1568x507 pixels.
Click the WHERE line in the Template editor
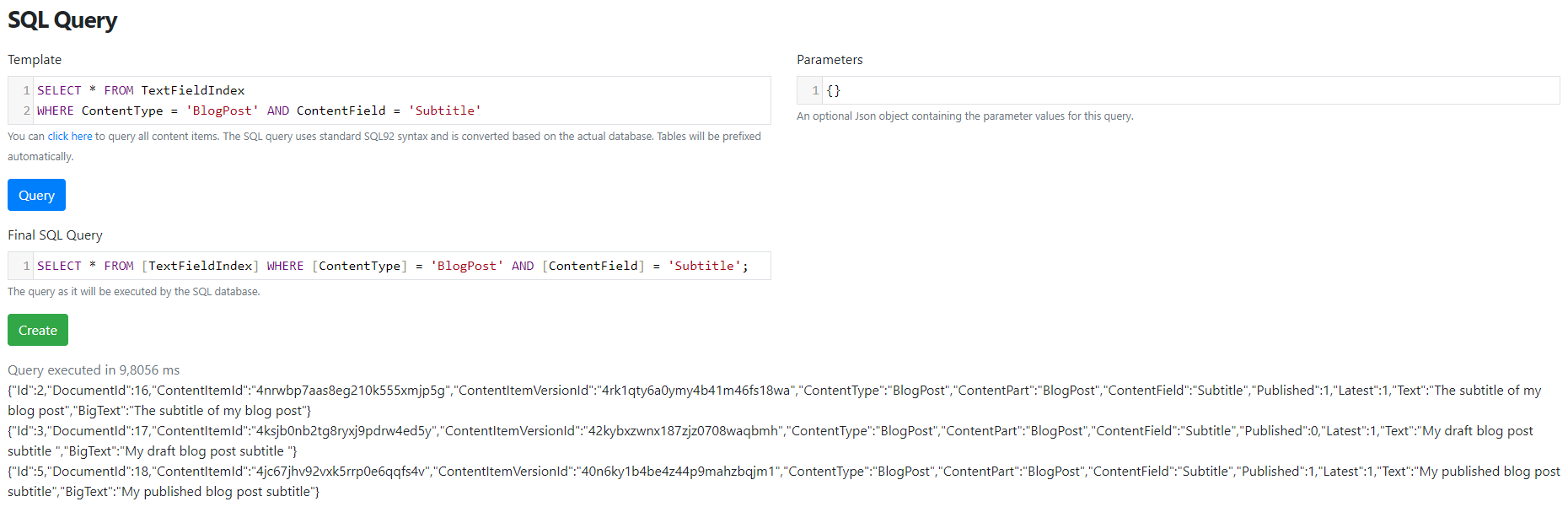403,111
